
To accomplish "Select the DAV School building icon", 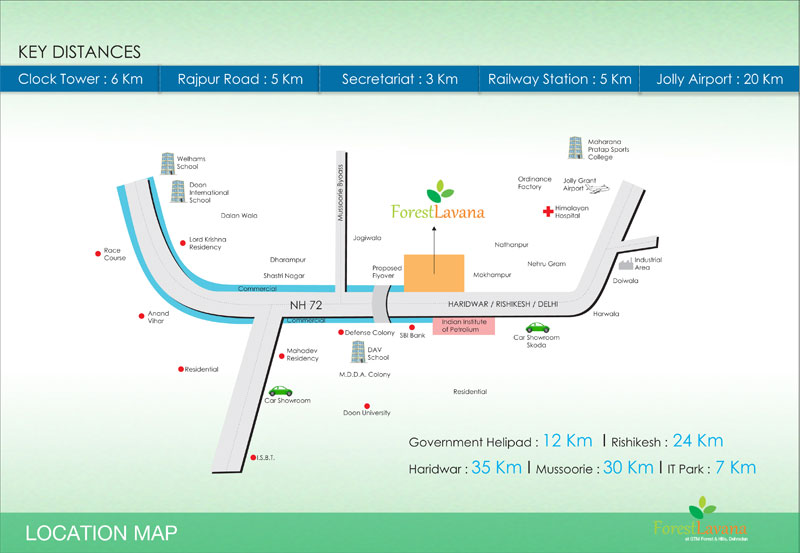I will [358, 352].
